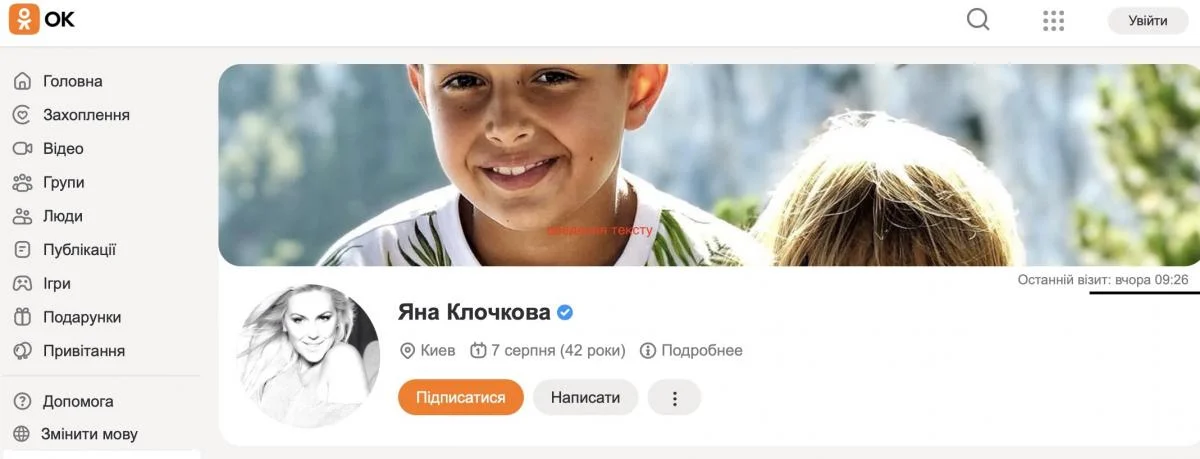1200x459 pixels.
Task: Open Яна Клочкова profile avatar photo
Action: (x=309, y=356)
